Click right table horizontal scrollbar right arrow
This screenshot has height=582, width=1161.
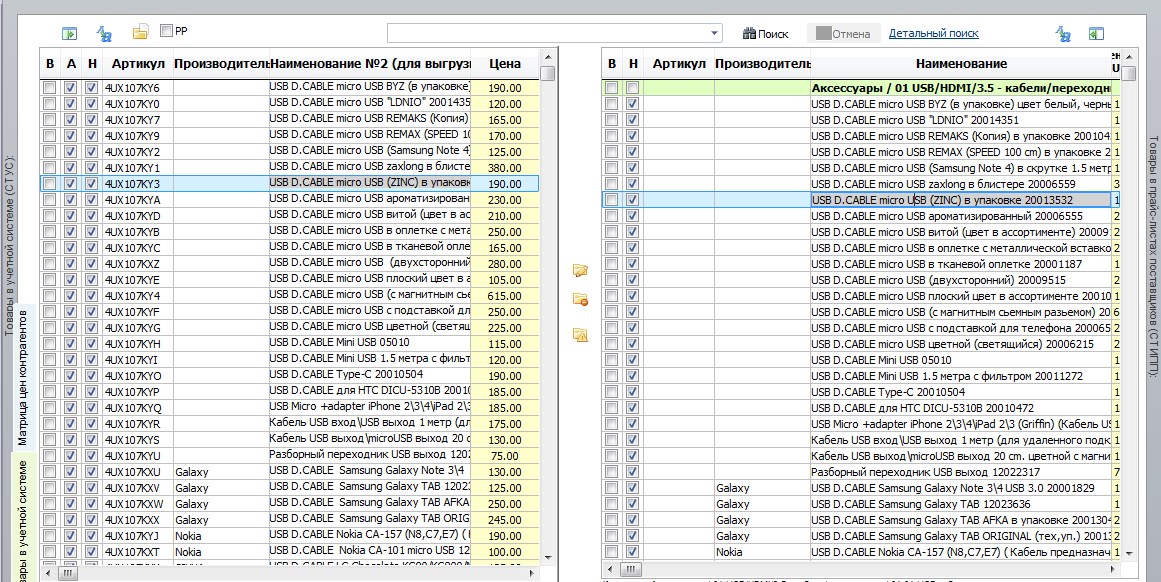pyautogui.click(x=1113, y=569)
